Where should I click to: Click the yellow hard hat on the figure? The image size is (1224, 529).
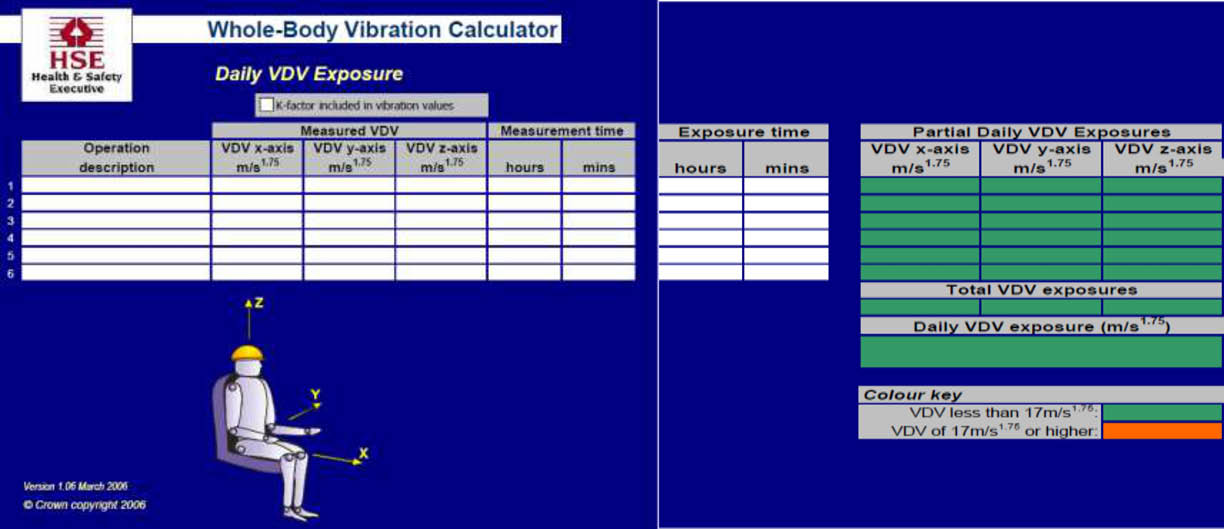pos(246,352)
